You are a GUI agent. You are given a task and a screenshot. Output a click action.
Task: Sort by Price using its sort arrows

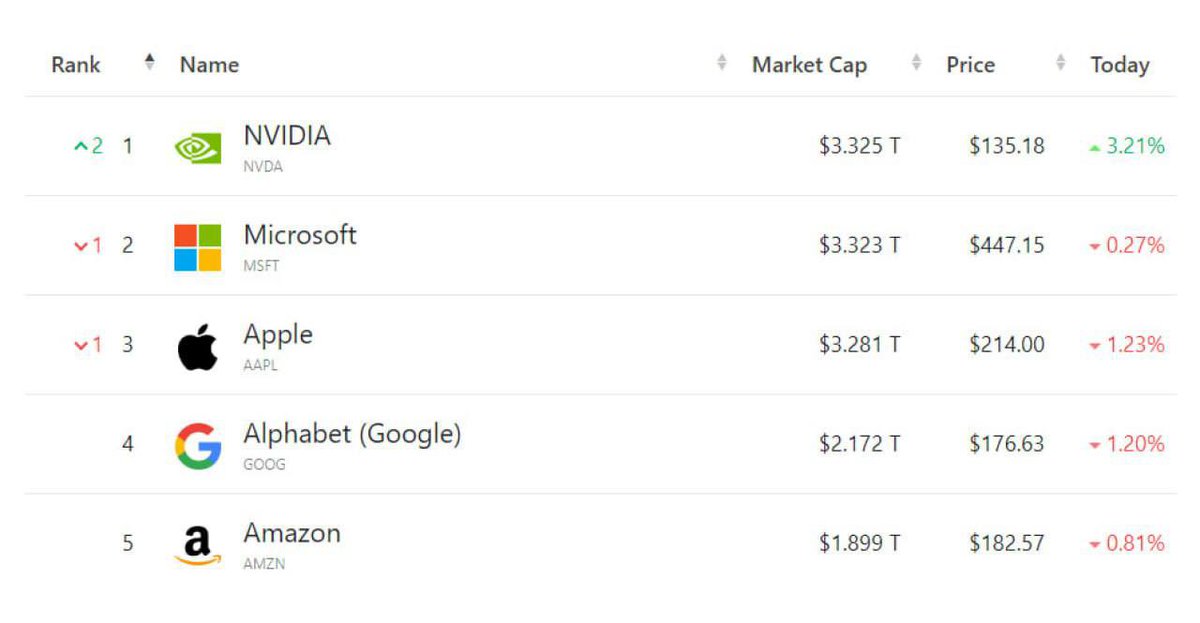point(1061,63)
